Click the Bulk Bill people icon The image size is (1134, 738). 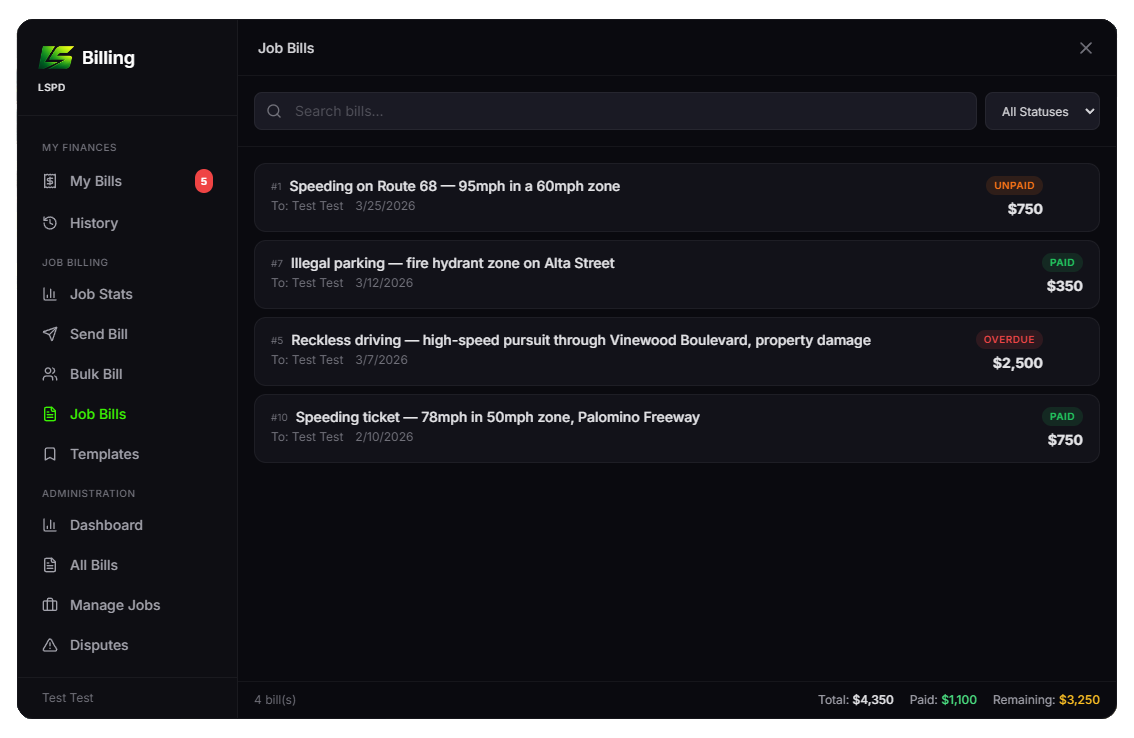(x=50, y=374)
